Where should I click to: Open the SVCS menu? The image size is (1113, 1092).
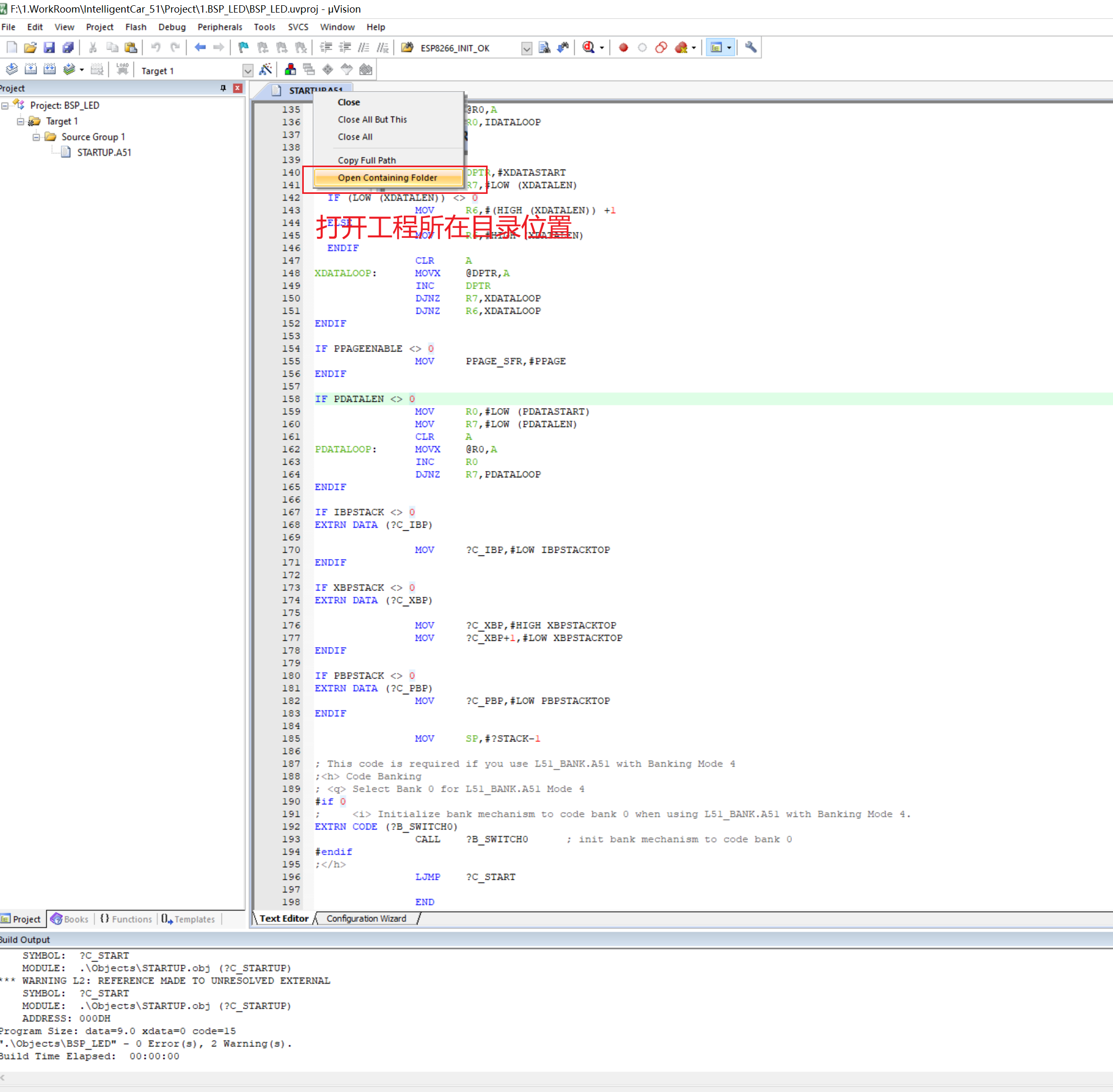297,27
